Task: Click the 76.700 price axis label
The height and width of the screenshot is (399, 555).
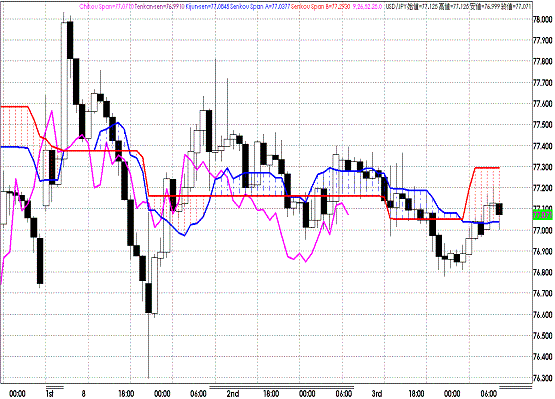Action: click(x=542, y=293)
